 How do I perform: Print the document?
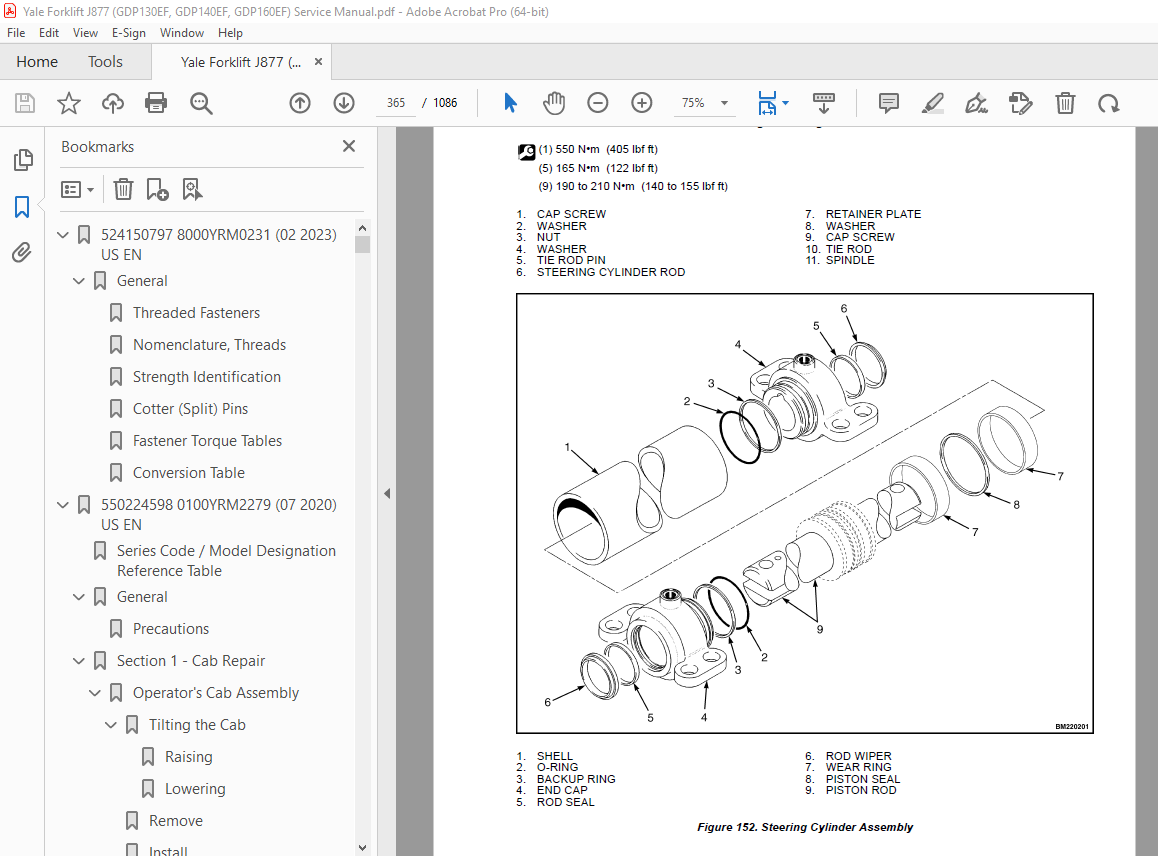pyautogui.click(x=156, y=103)
